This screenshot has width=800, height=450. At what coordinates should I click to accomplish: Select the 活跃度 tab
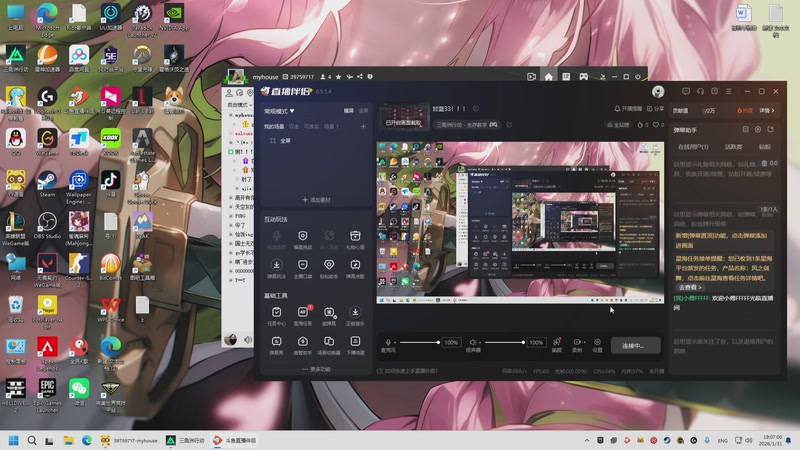click(734, 146)
